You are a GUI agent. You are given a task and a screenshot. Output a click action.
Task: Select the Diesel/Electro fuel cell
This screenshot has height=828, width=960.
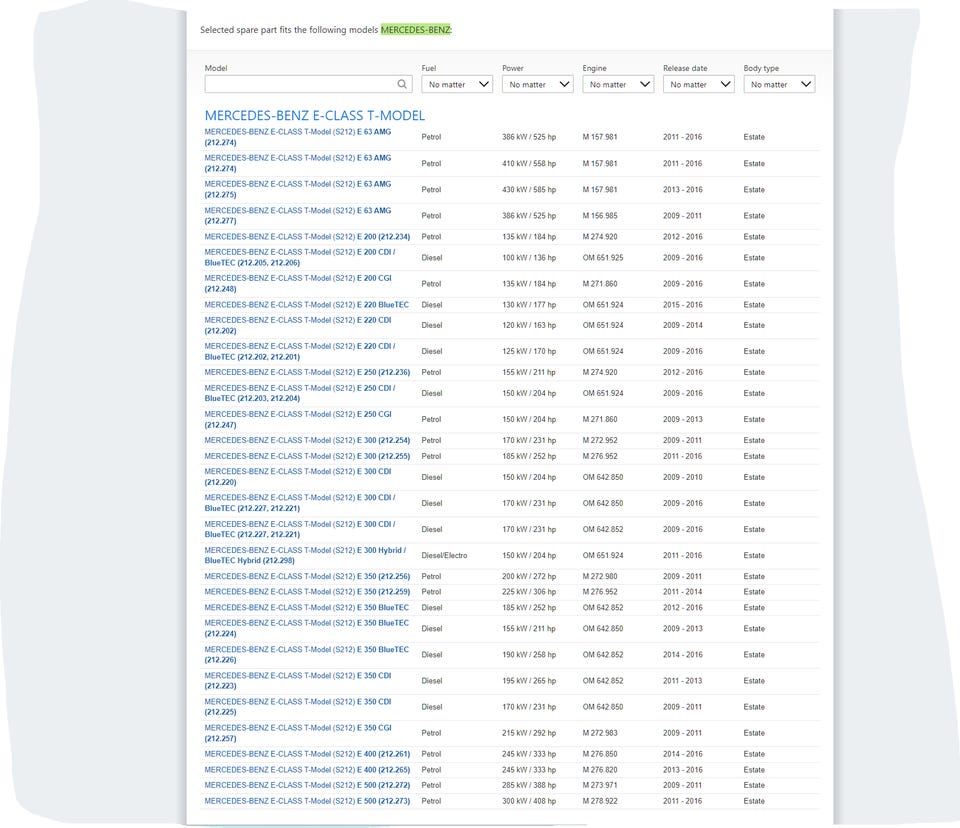click(x=444, y=555)
